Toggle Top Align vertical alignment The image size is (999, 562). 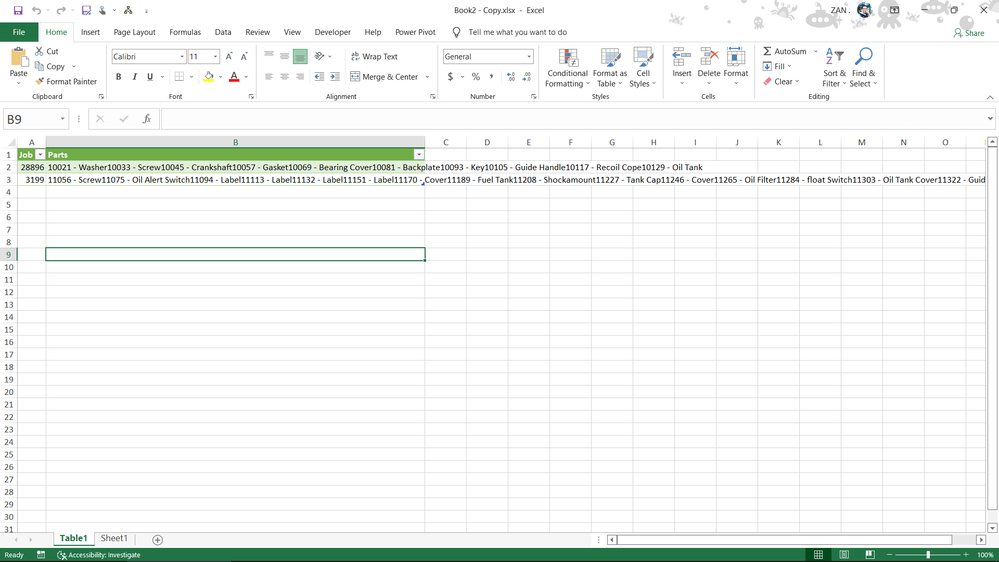click(269, 56)
